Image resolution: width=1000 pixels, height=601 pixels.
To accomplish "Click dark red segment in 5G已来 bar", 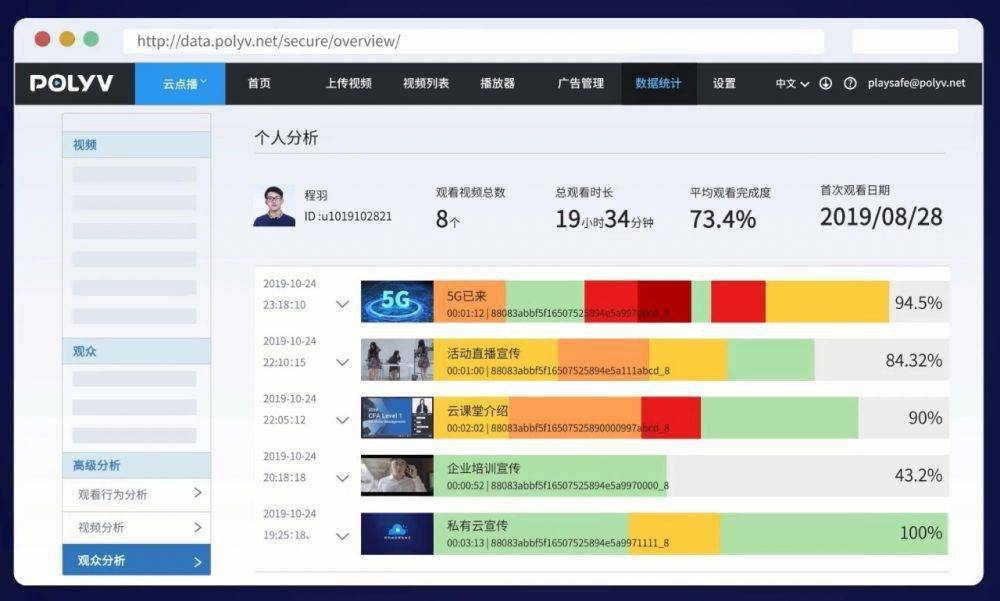I will pyautogui.click(x=664, y=302).
